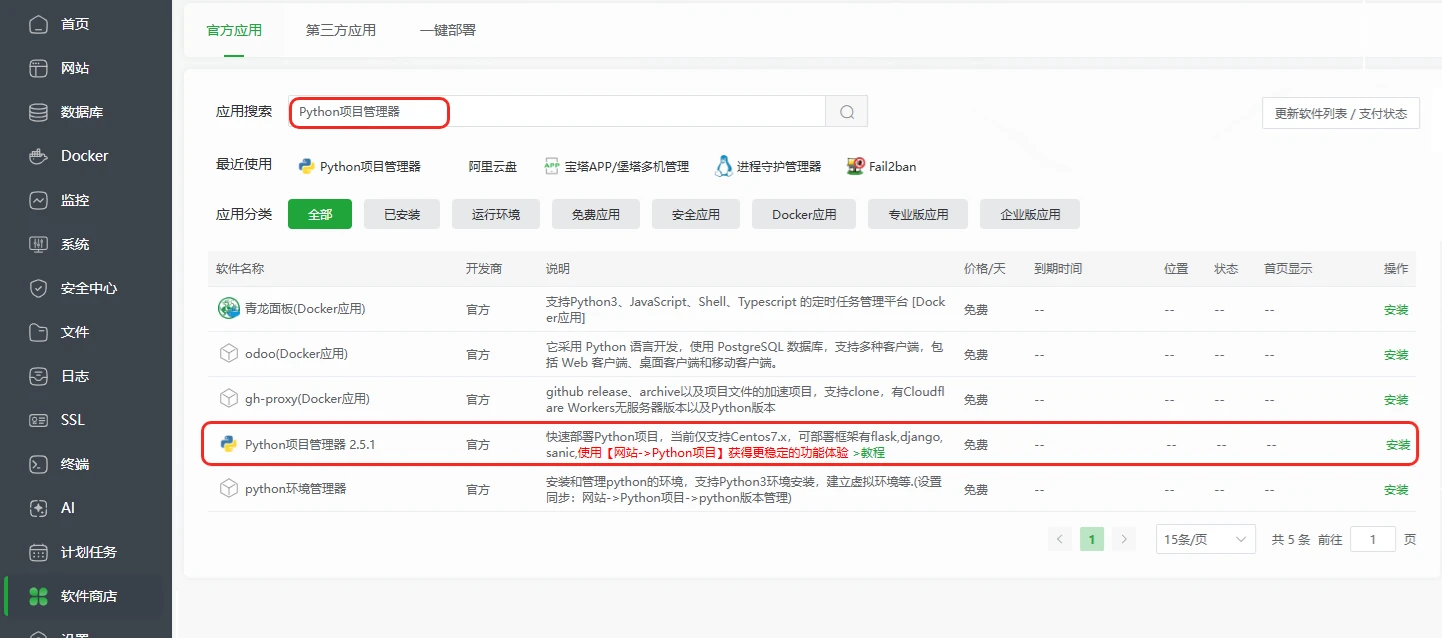
Task: Open the 安全中心 shield sidebar icon
Action: (x=38, y=288)
